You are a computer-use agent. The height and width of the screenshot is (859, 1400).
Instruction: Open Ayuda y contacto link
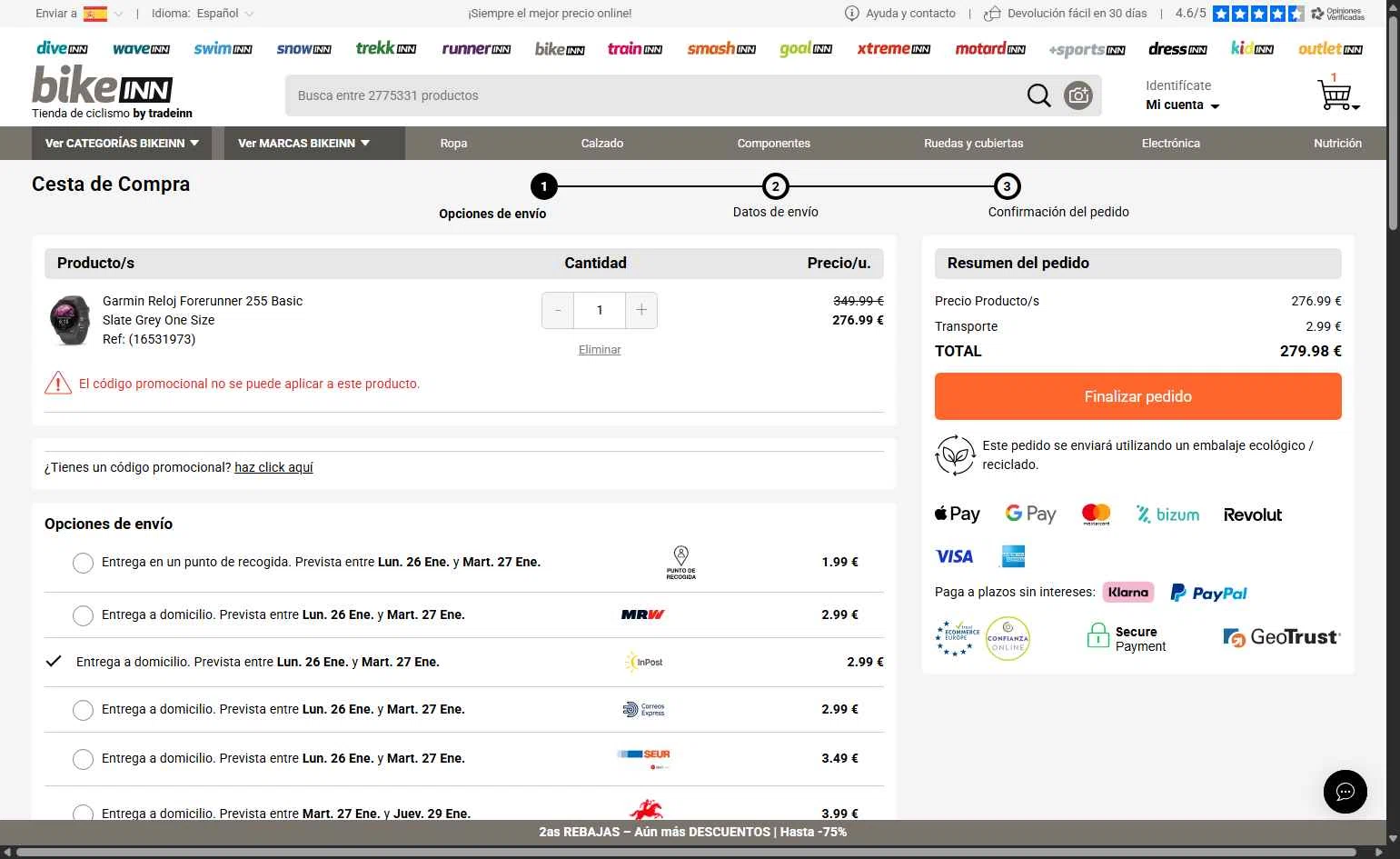(900, 14)
